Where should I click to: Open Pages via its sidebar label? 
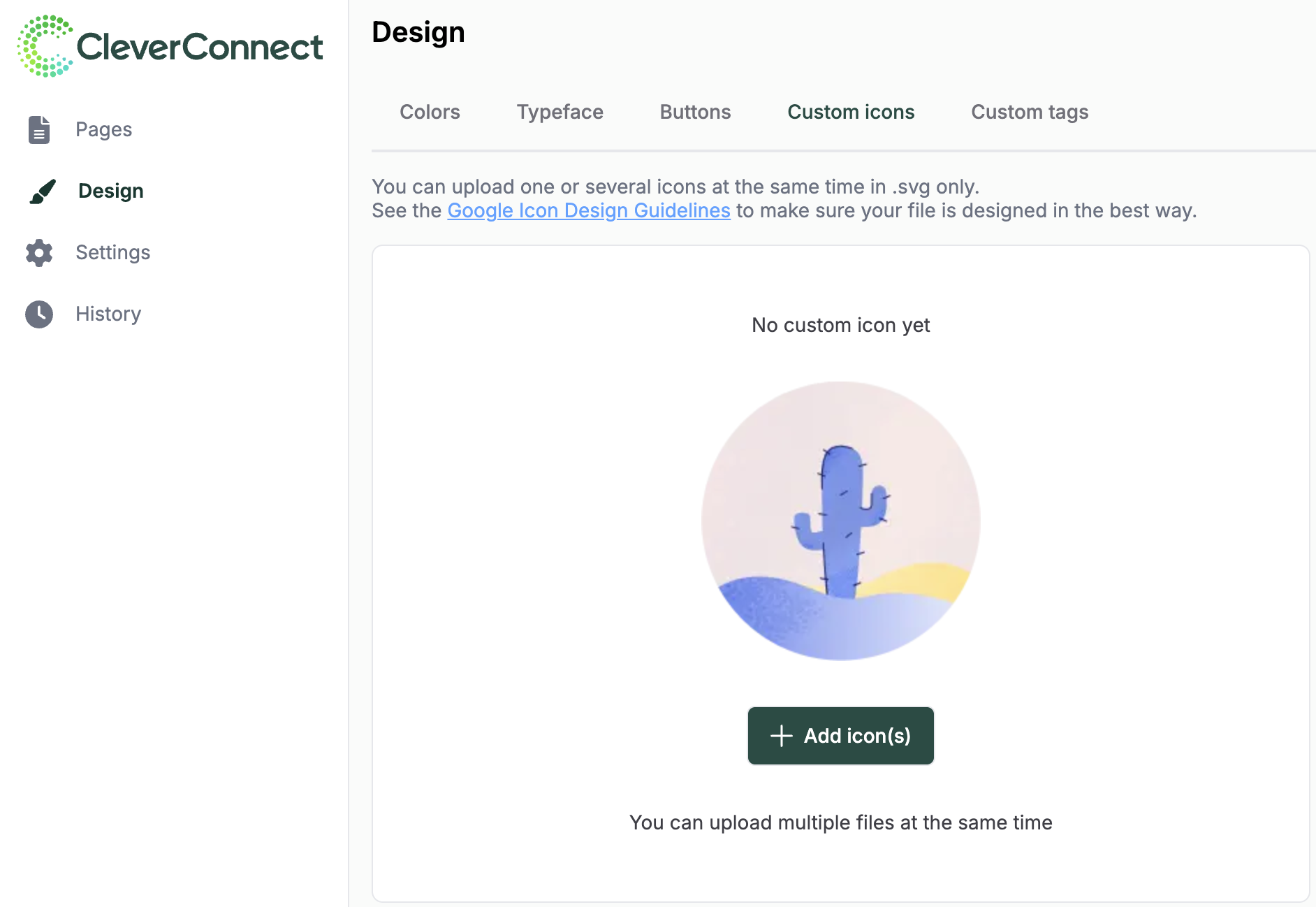(x=103, y=130)
